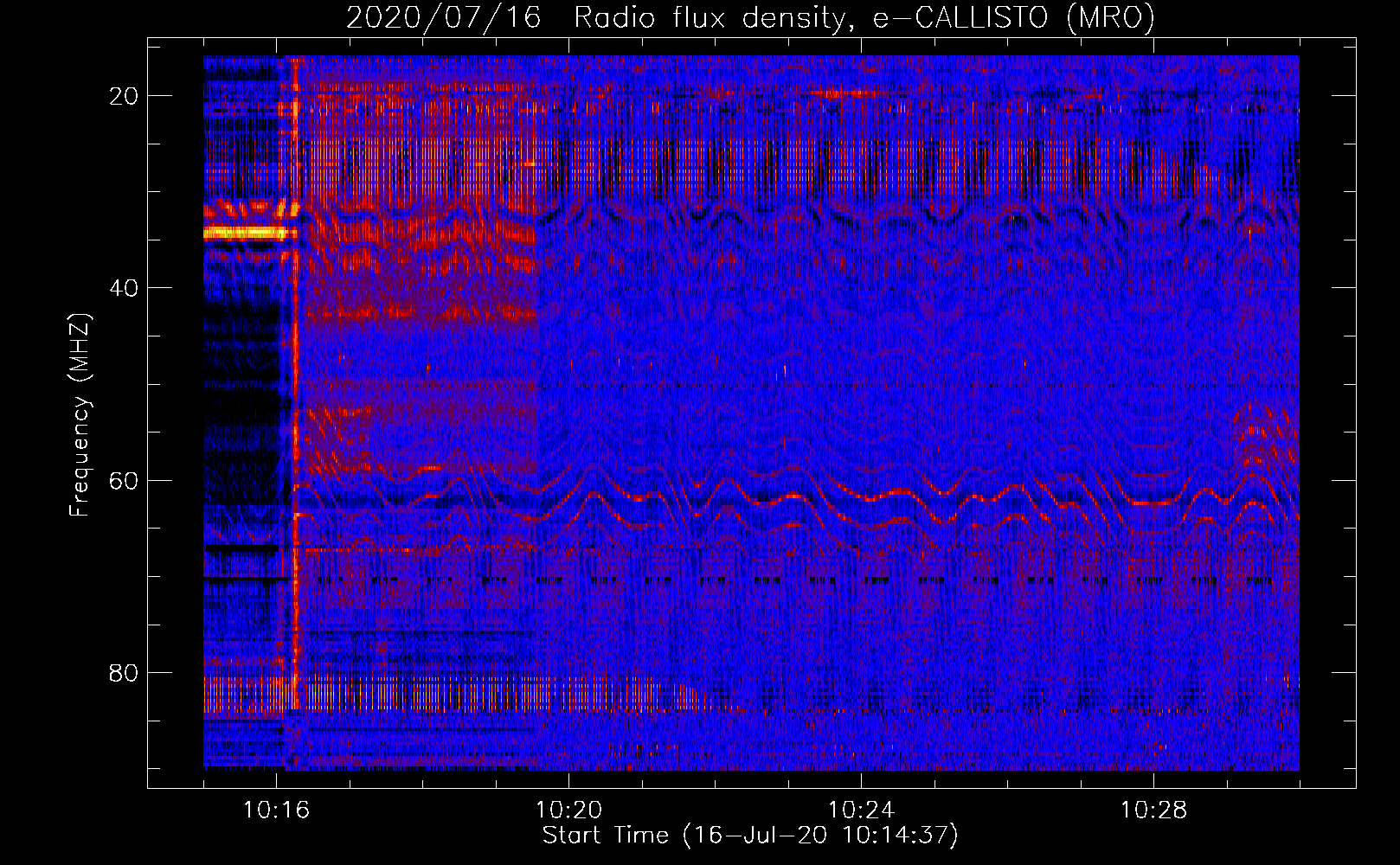Viewport: 1400px width, 865px height.
Task: Click the '10:16' time tick label
Action: point(276,811)
